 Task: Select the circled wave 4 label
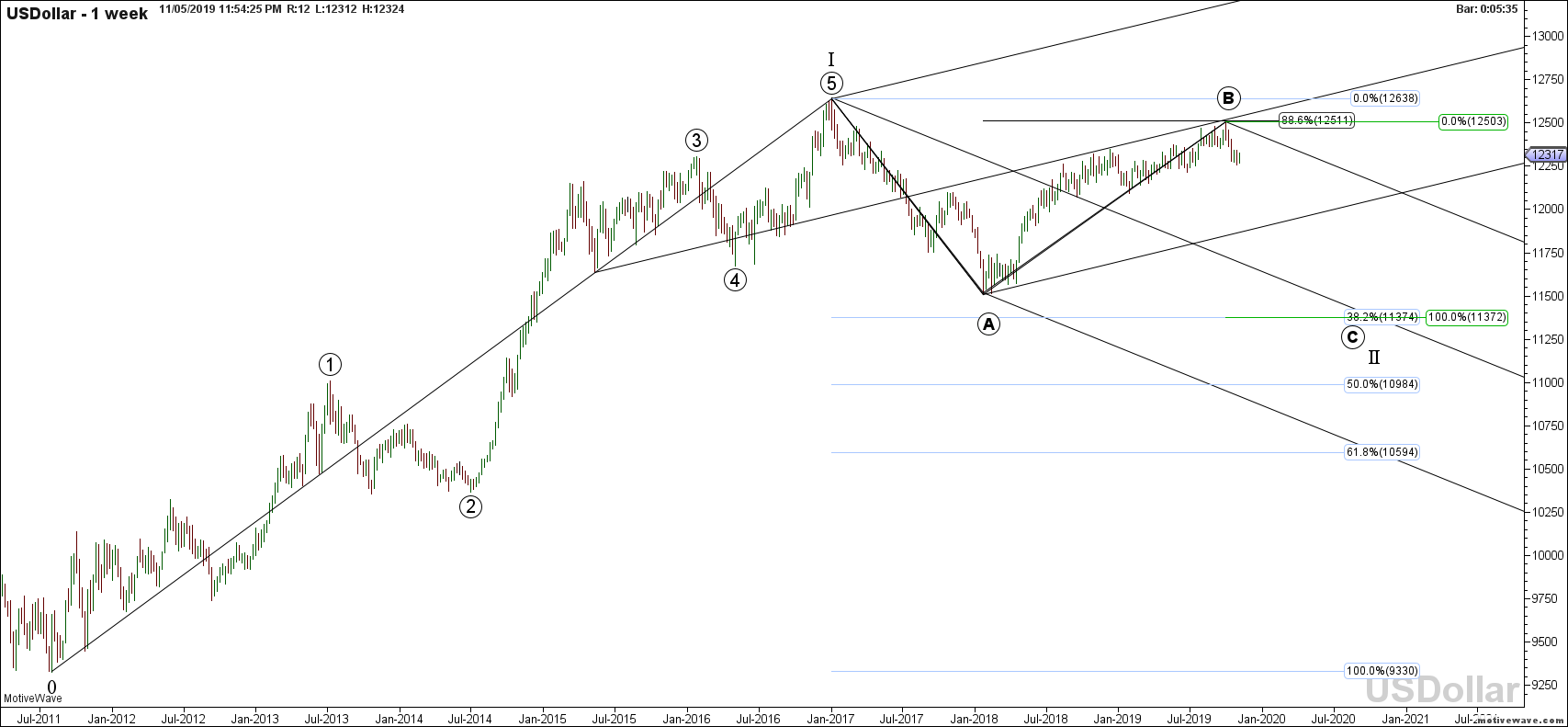734,279
